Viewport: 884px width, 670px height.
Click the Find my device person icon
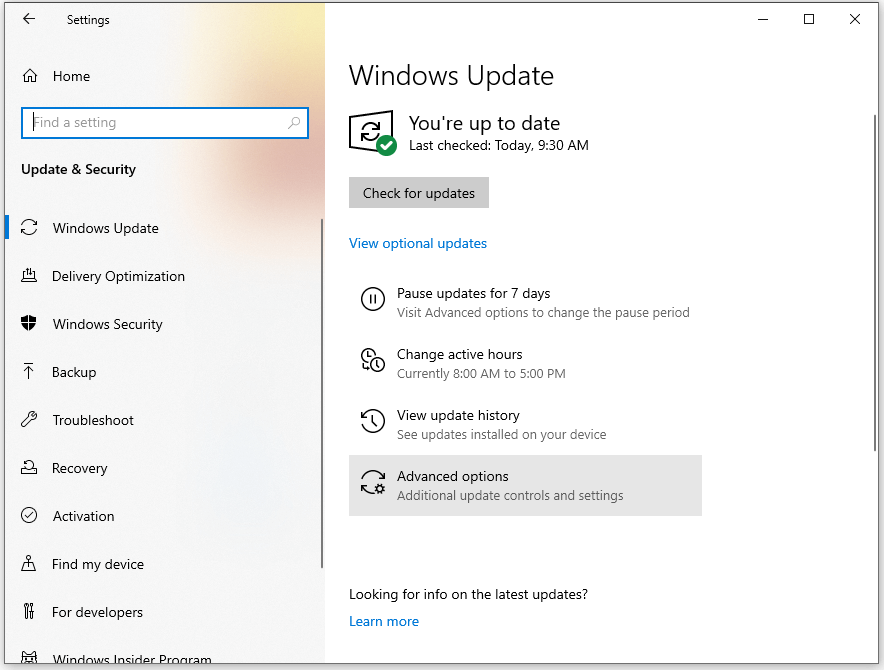pyautogui.click(x=28, y=563)
